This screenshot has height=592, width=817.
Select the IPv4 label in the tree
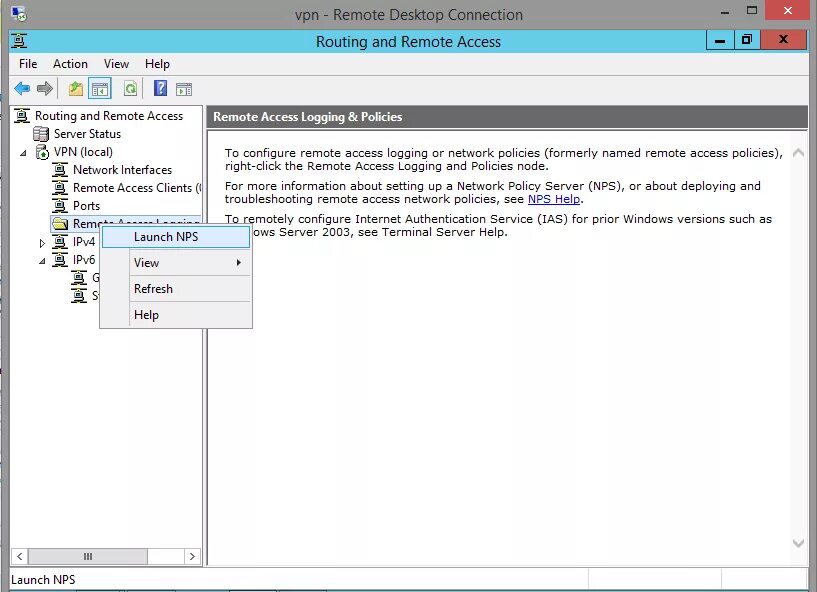click(x=84, y=242)
